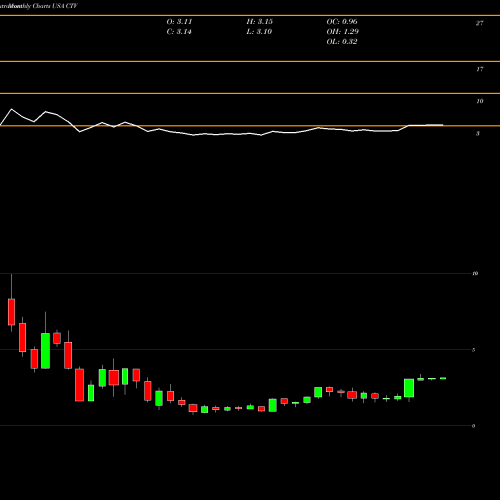This screenshot has height=500, width=500.
Task: Click the low value 'L: 3.10'
Action: [x=259, y=32]
